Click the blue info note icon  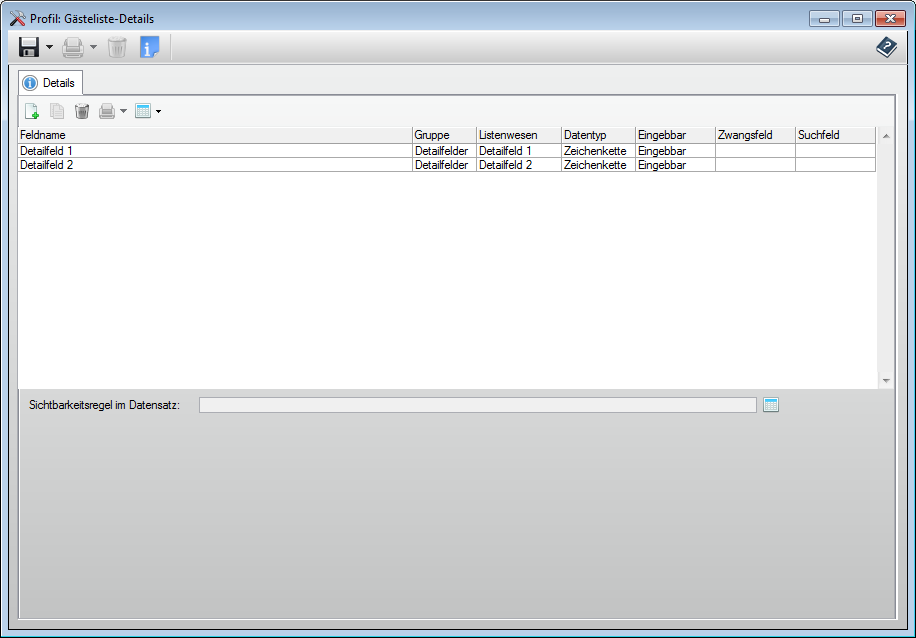tap(149, 47)
